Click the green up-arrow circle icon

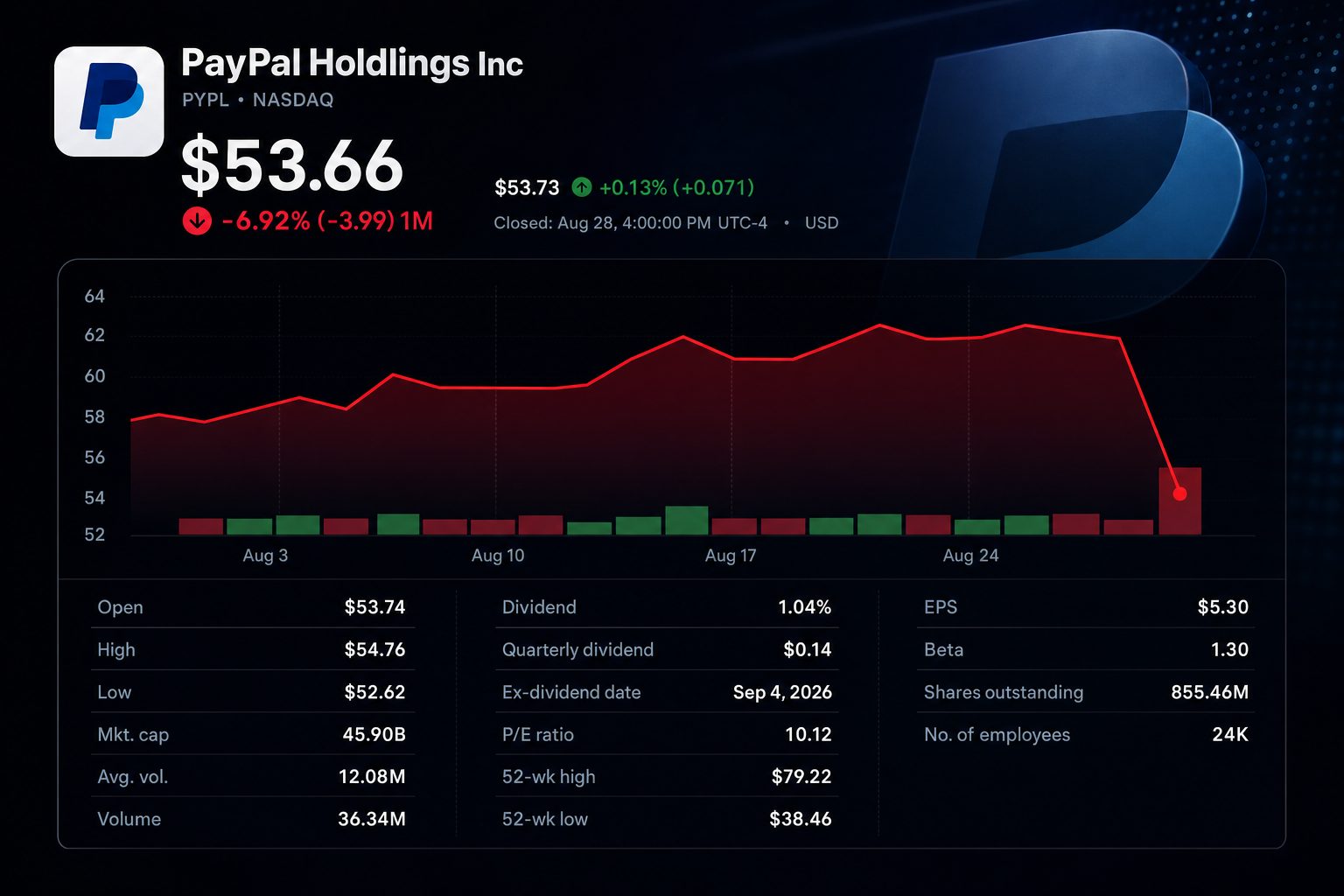(582, 187)
